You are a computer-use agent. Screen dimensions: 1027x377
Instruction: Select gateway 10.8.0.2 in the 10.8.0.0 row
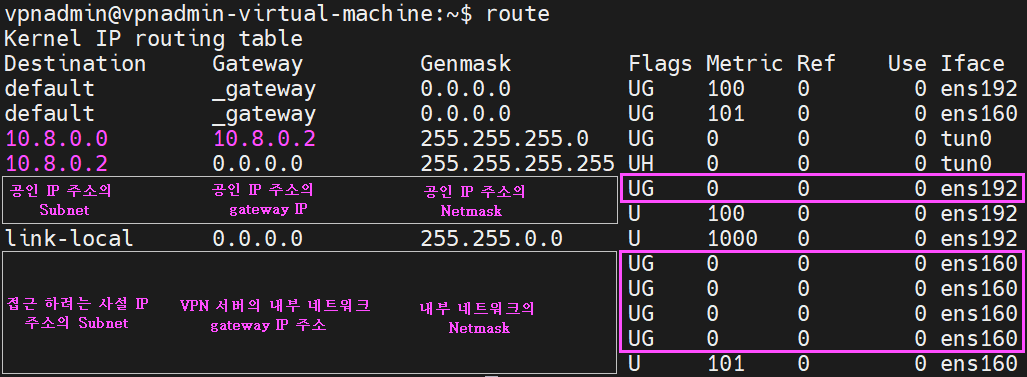coord(264,139)
